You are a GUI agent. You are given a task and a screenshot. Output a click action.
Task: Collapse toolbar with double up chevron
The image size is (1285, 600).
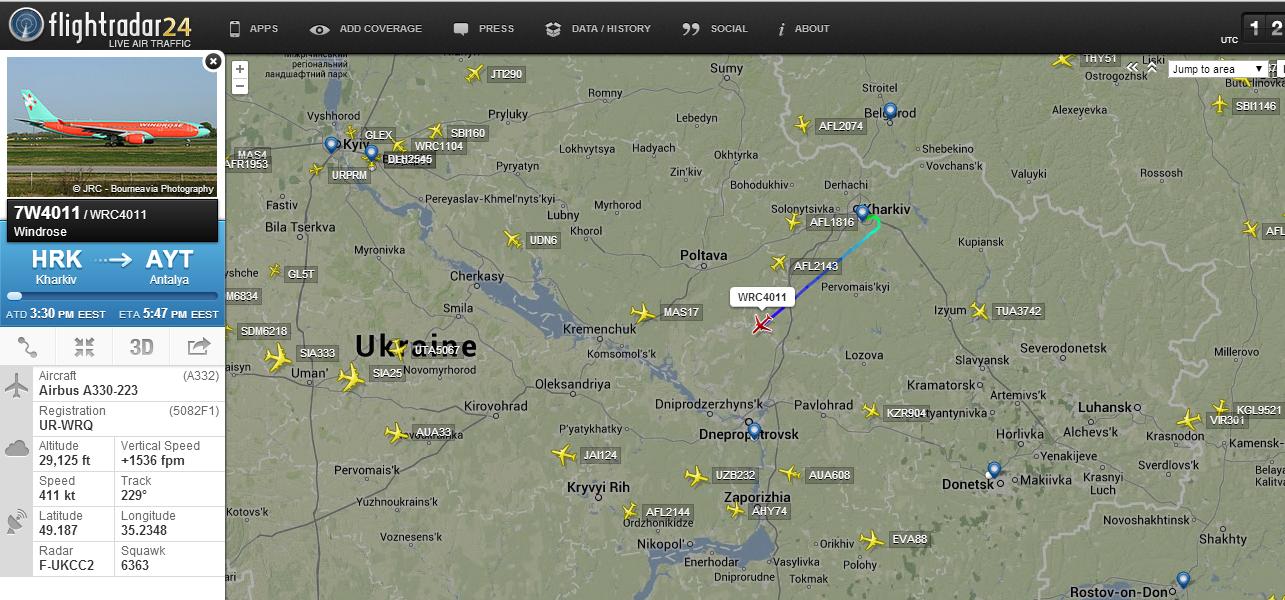1152,68
